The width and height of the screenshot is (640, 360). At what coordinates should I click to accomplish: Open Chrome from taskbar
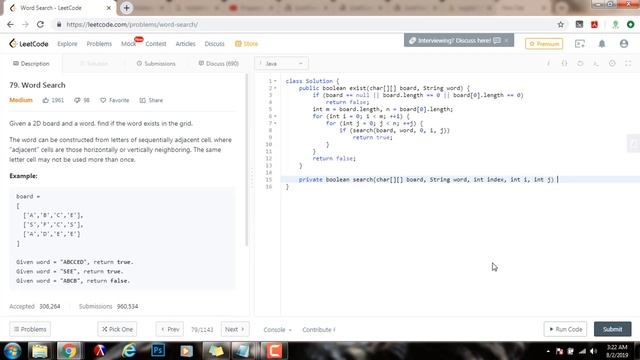point(69,351)
